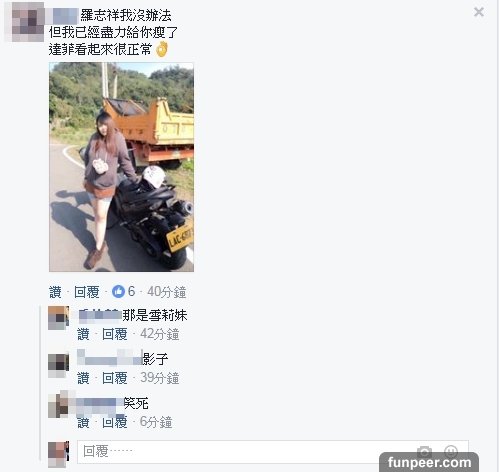View the 6 likes count
The image size is (499, 472).
coord(132,292)
